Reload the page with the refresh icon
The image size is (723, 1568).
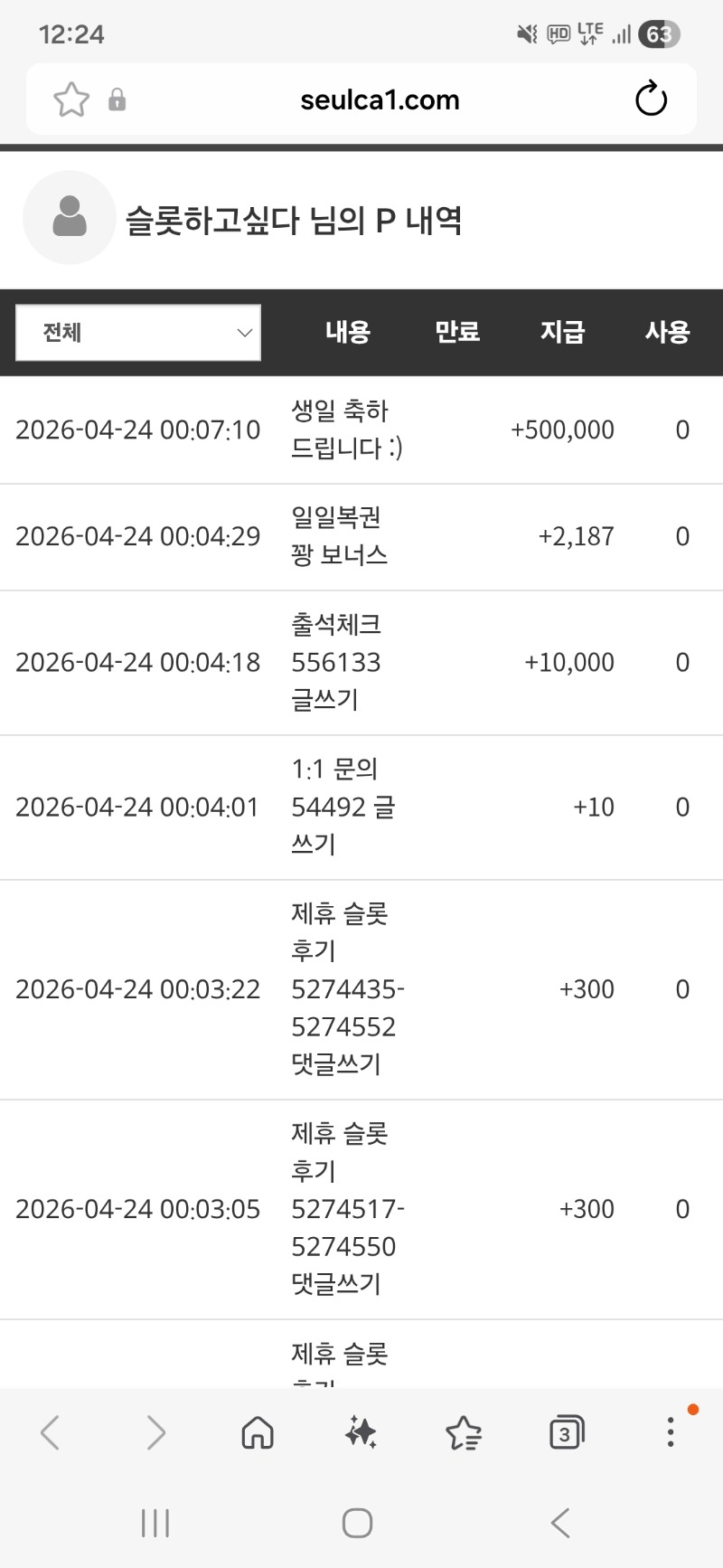point(651,99)
